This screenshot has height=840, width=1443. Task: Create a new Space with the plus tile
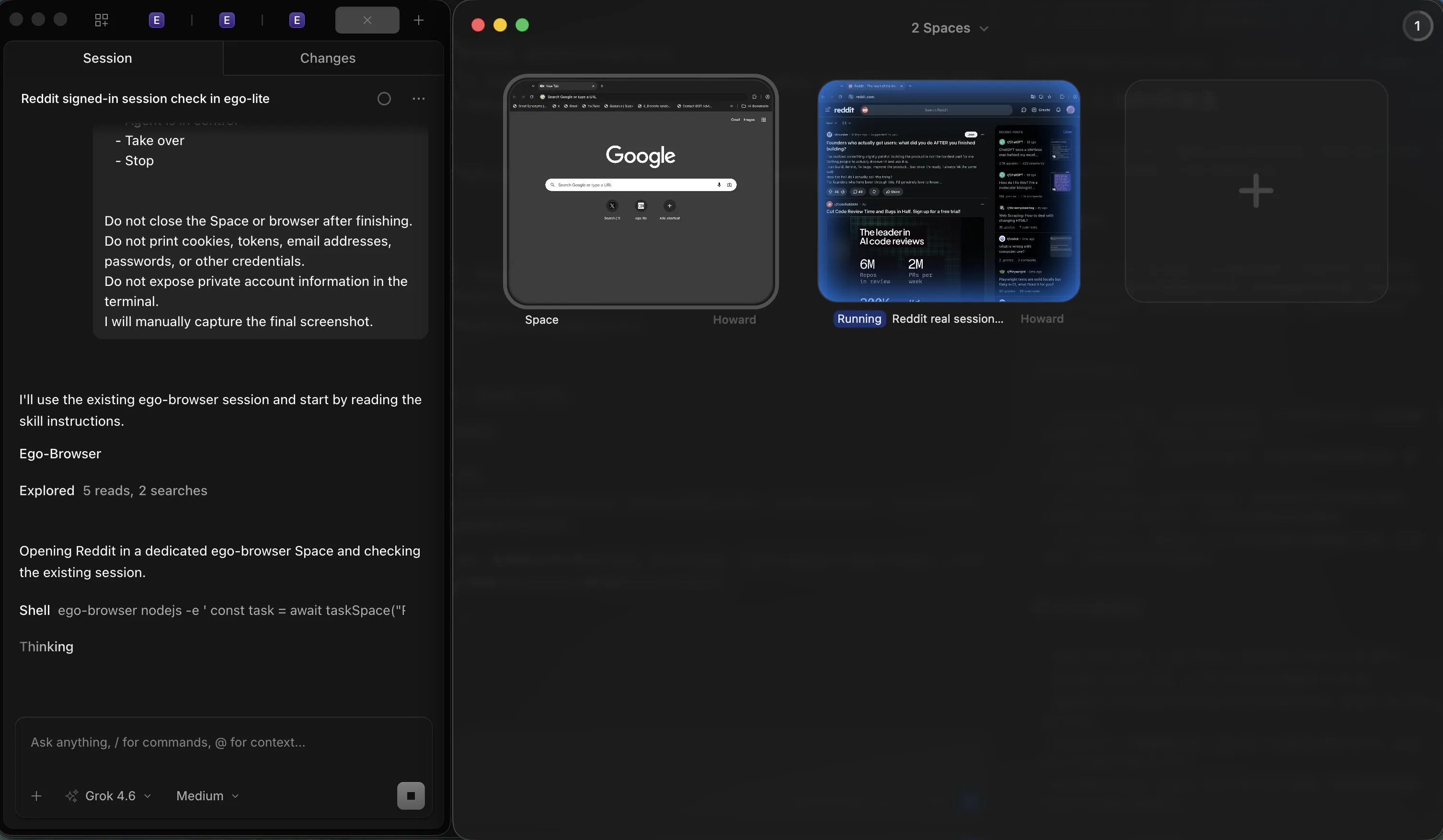pyautogui.click(x=1256, y=191)
